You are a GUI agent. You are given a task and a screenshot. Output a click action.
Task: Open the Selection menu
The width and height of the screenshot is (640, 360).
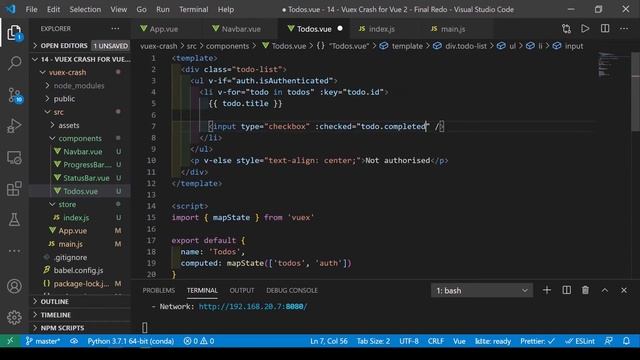pos(85,9)
